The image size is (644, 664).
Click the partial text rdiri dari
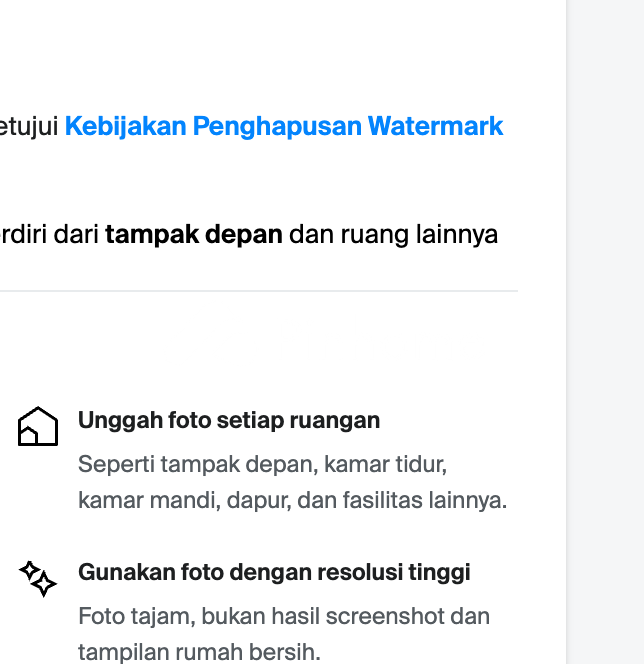click(x=48, y=235)
